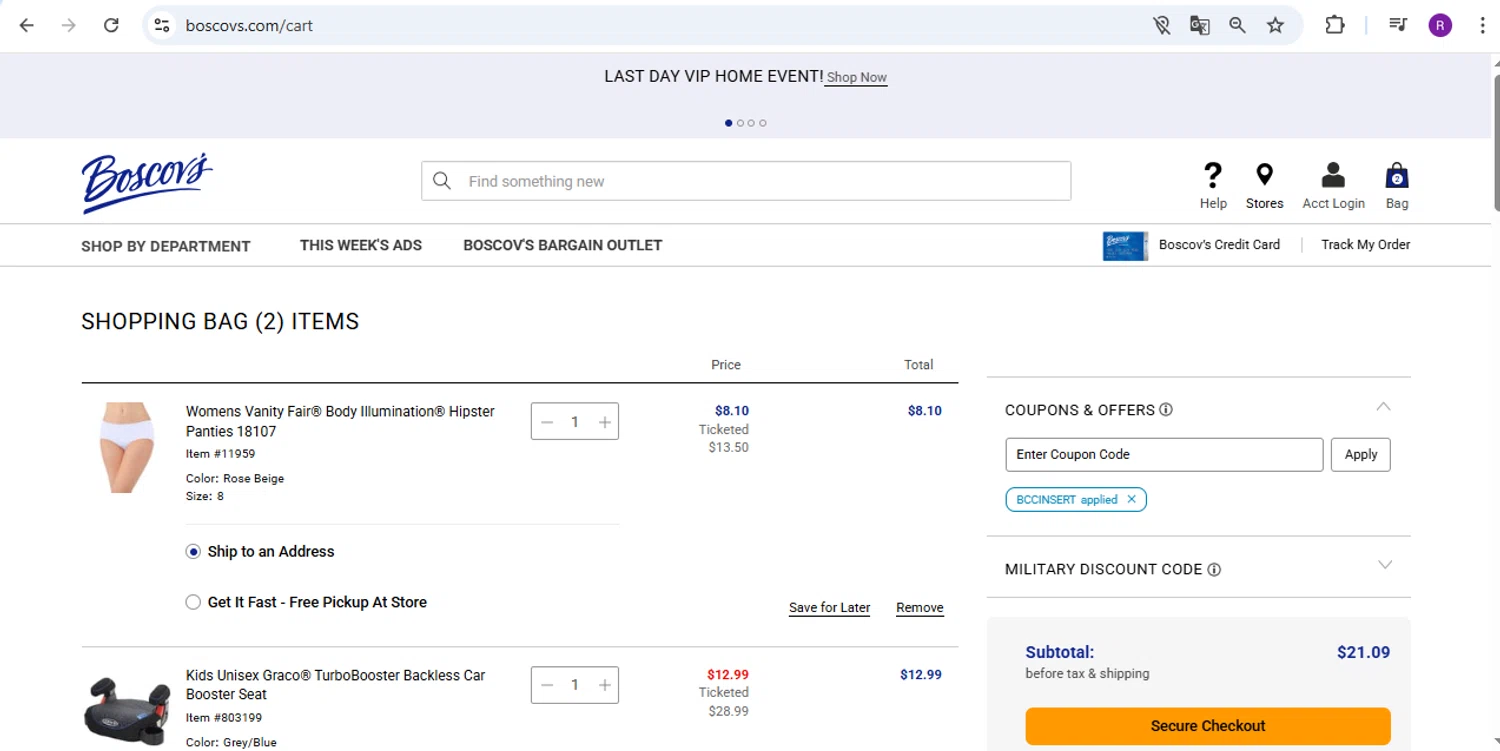Screen dimensions: 1500x751
Task: Click Secure Checkout button
Action: [x=1208, y=726]
